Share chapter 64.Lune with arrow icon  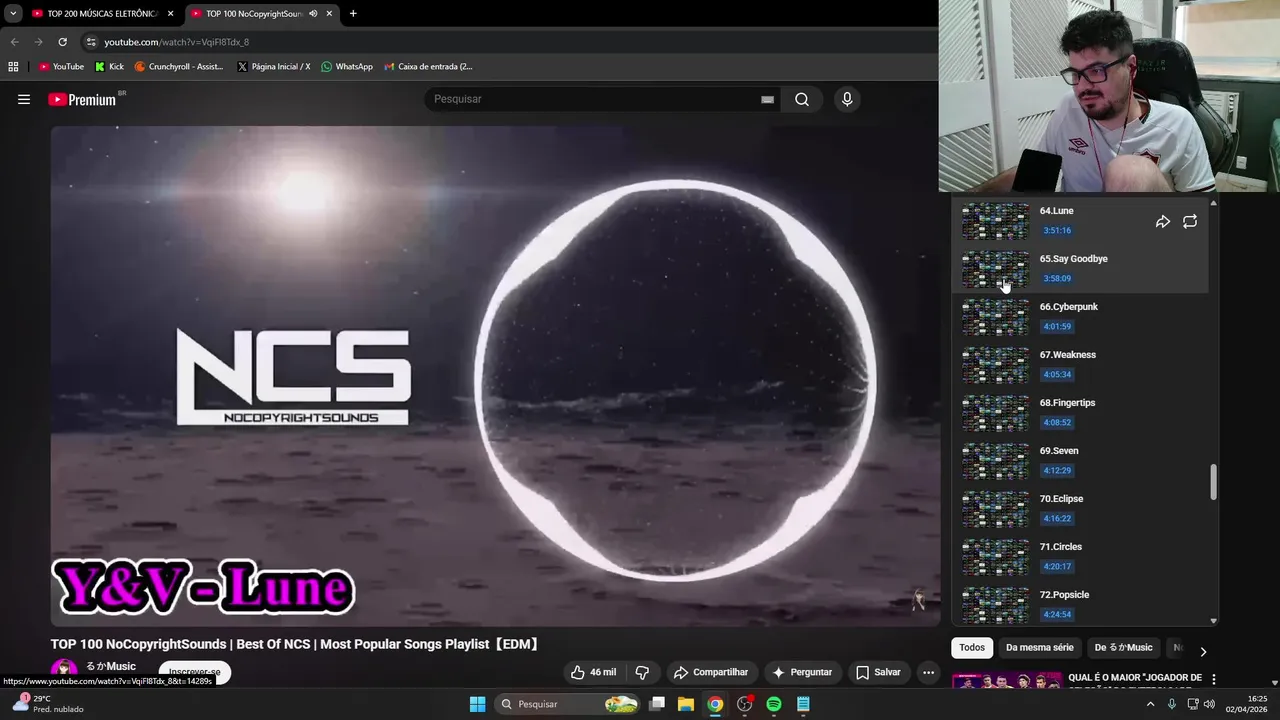[1163, 222]
